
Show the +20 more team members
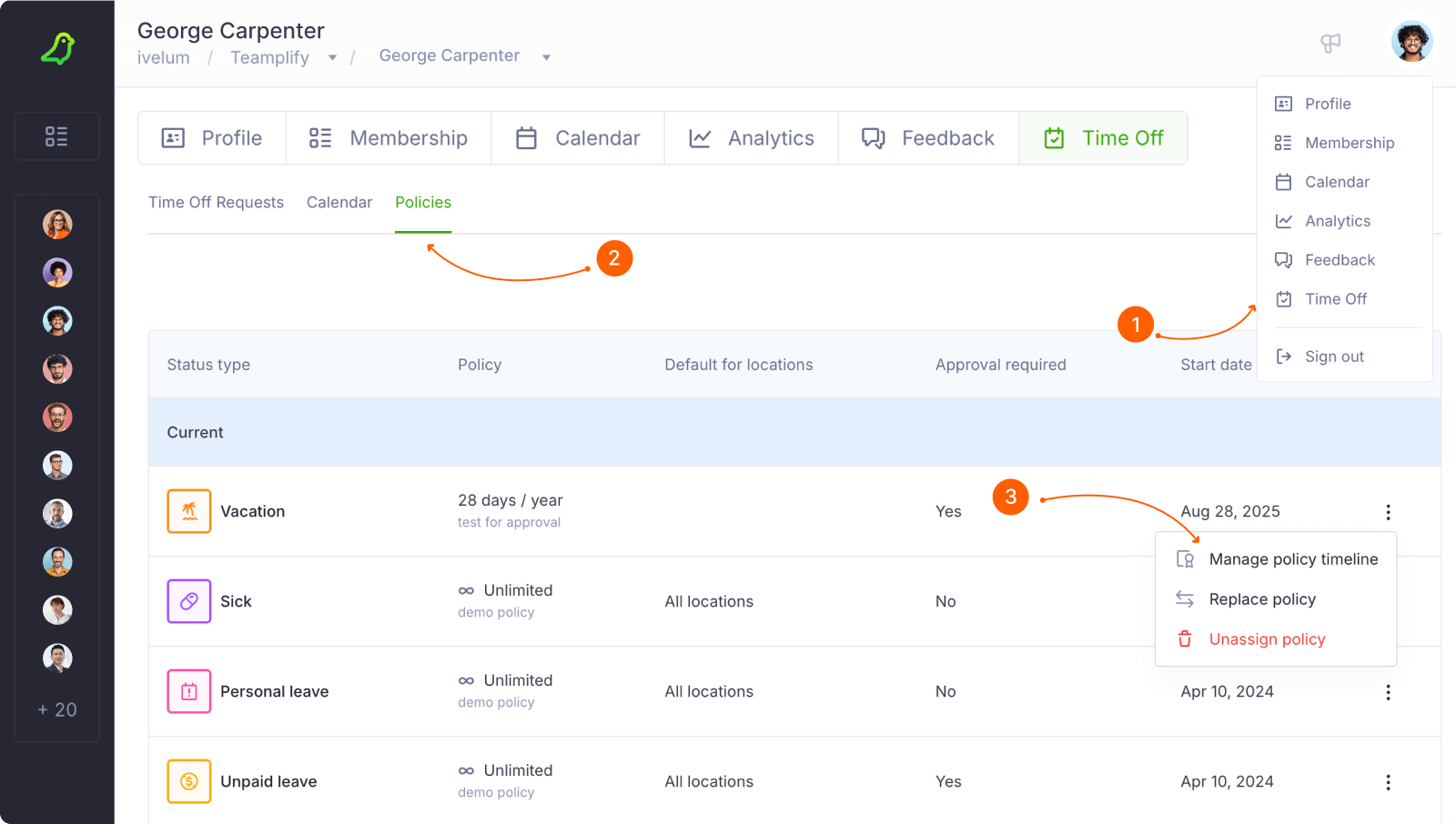tap(57, 709)
